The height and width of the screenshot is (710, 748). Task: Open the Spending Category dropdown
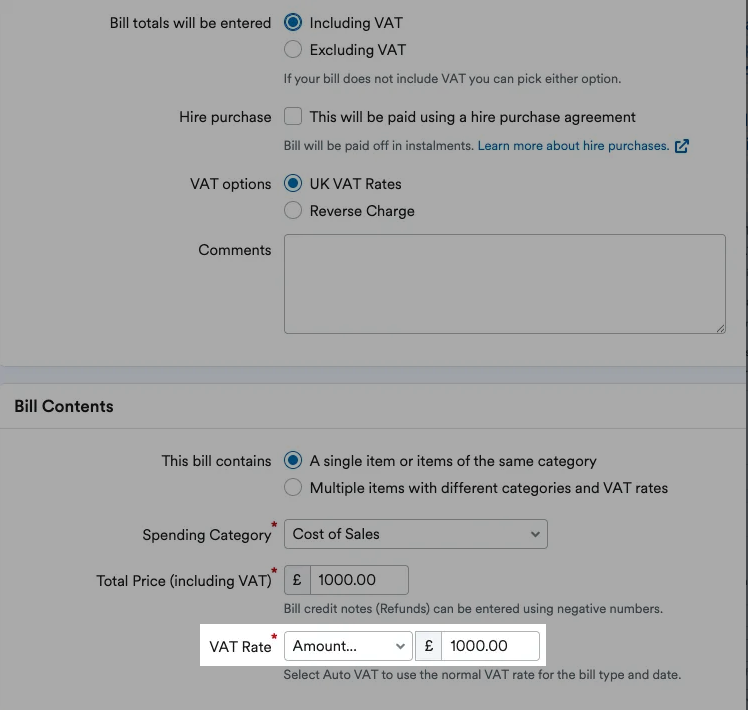[415, 534]
